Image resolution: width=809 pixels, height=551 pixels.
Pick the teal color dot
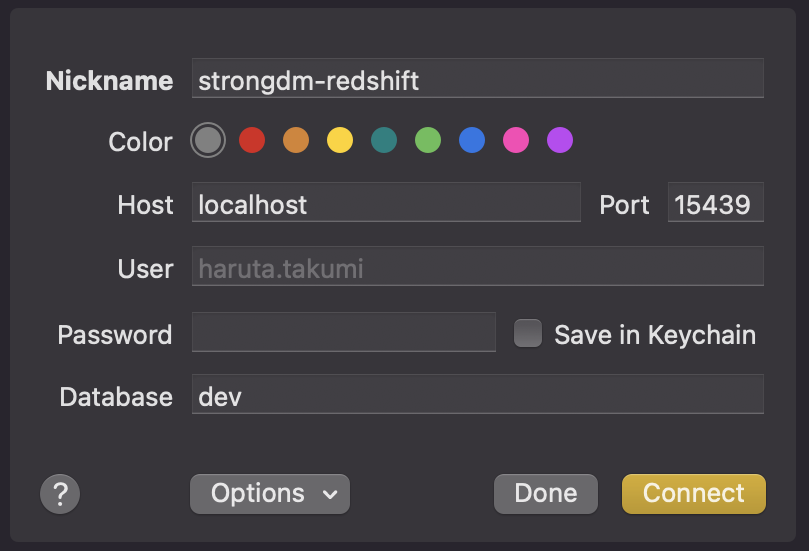point(384,140)
